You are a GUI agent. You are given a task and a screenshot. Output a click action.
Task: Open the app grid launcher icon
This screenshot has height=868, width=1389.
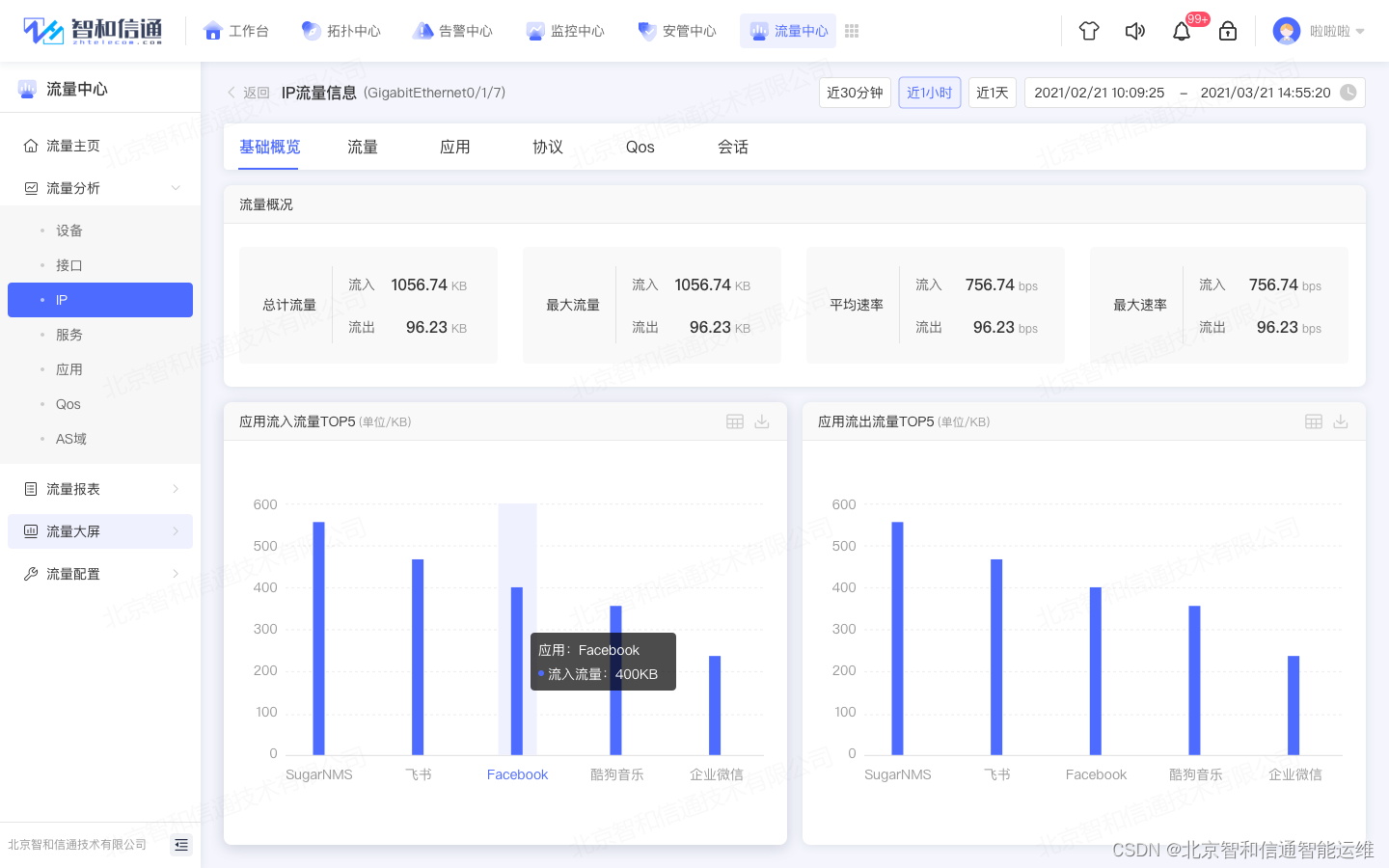852,31
